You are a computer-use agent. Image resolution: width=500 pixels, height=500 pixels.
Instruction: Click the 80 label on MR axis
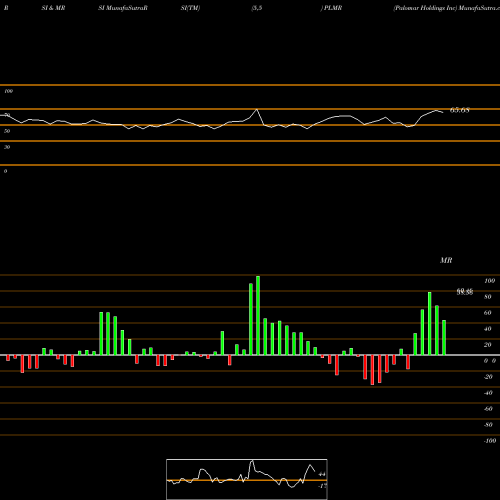487,297
